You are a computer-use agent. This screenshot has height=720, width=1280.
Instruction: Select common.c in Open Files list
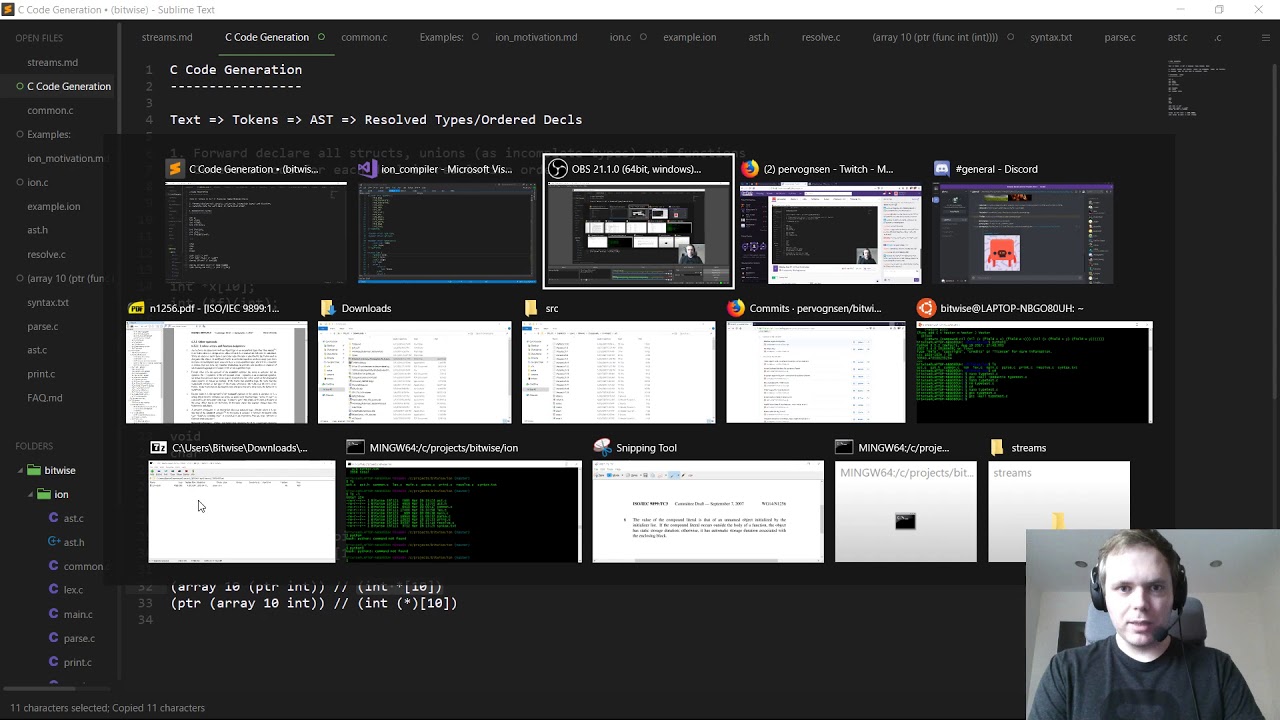coord(50,110)
